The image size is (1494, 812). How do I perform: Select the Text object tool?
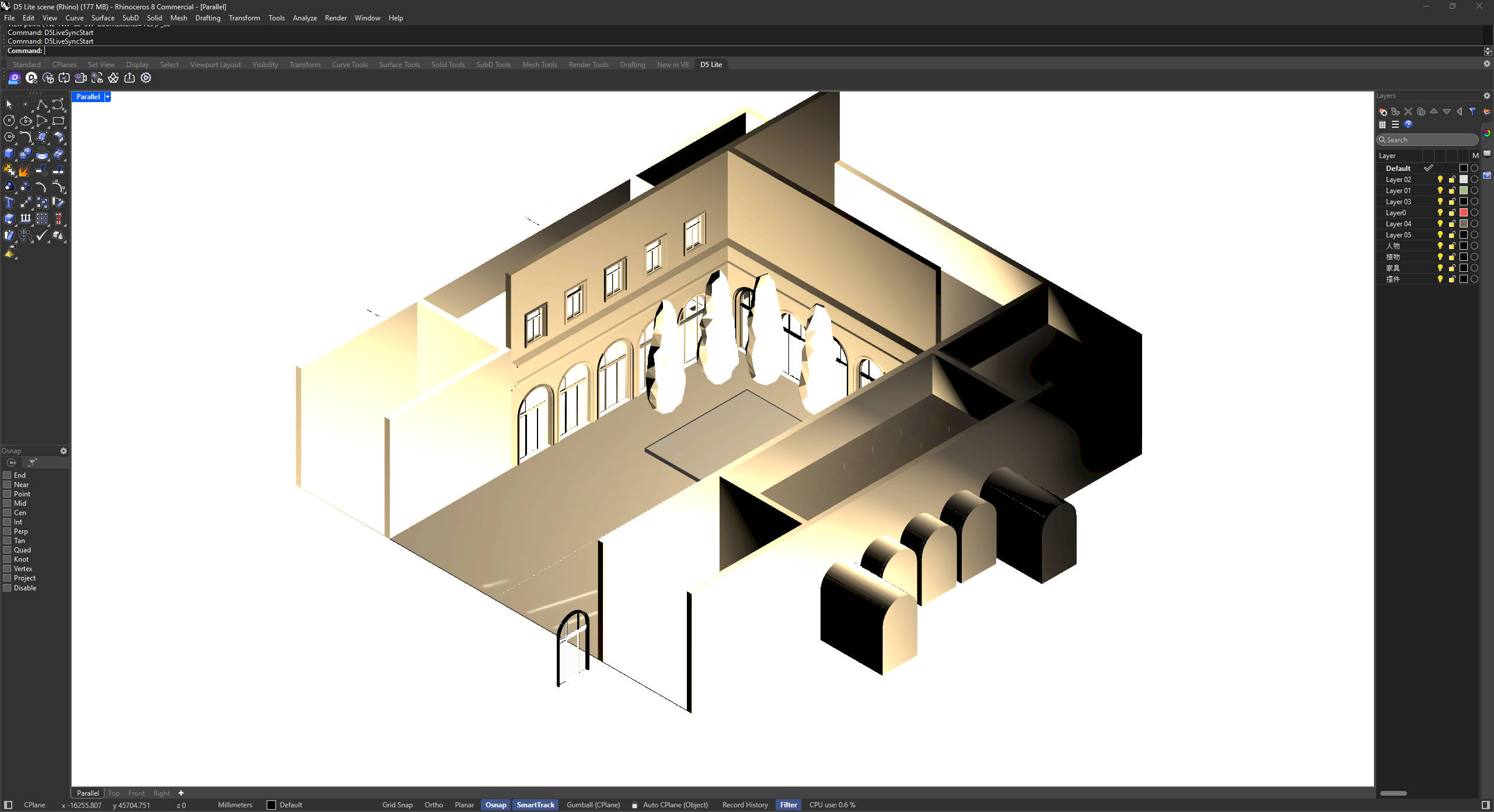coord(9,203)
